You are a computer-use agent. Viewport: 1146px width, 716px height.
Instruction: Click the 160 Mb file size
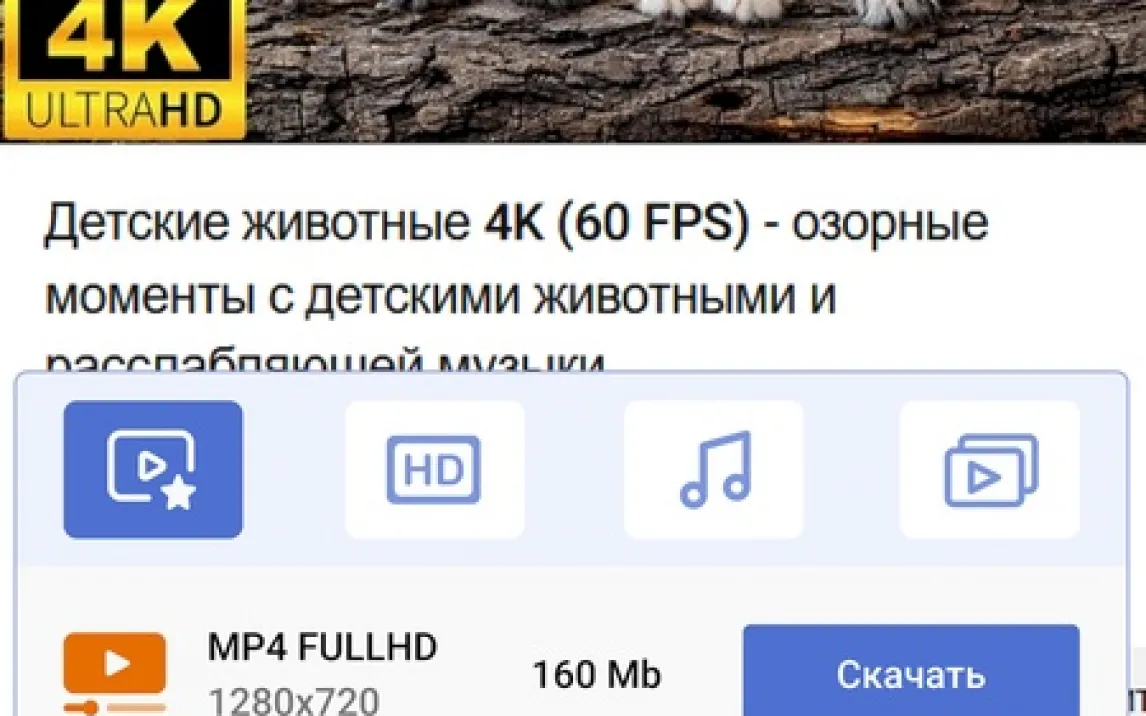pyautogui.click(x=596, y=674)
